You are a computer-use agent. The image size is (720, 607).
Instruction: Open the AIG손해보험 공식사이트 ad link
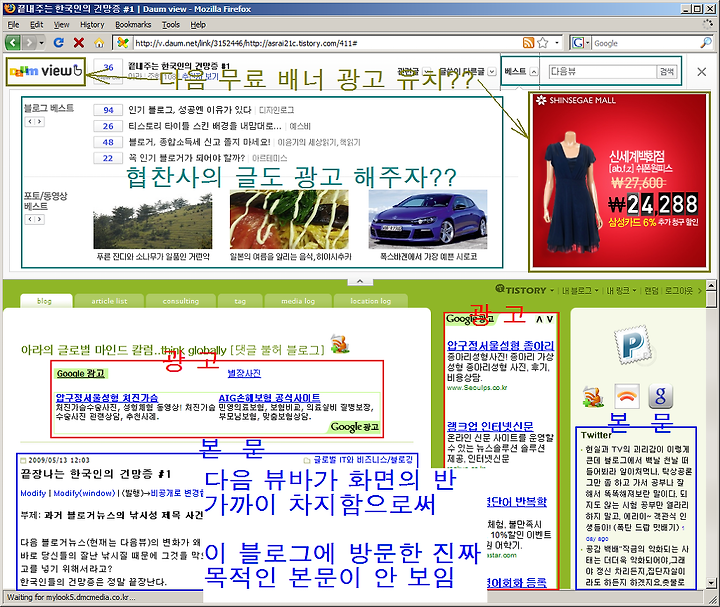click(269, 398)
